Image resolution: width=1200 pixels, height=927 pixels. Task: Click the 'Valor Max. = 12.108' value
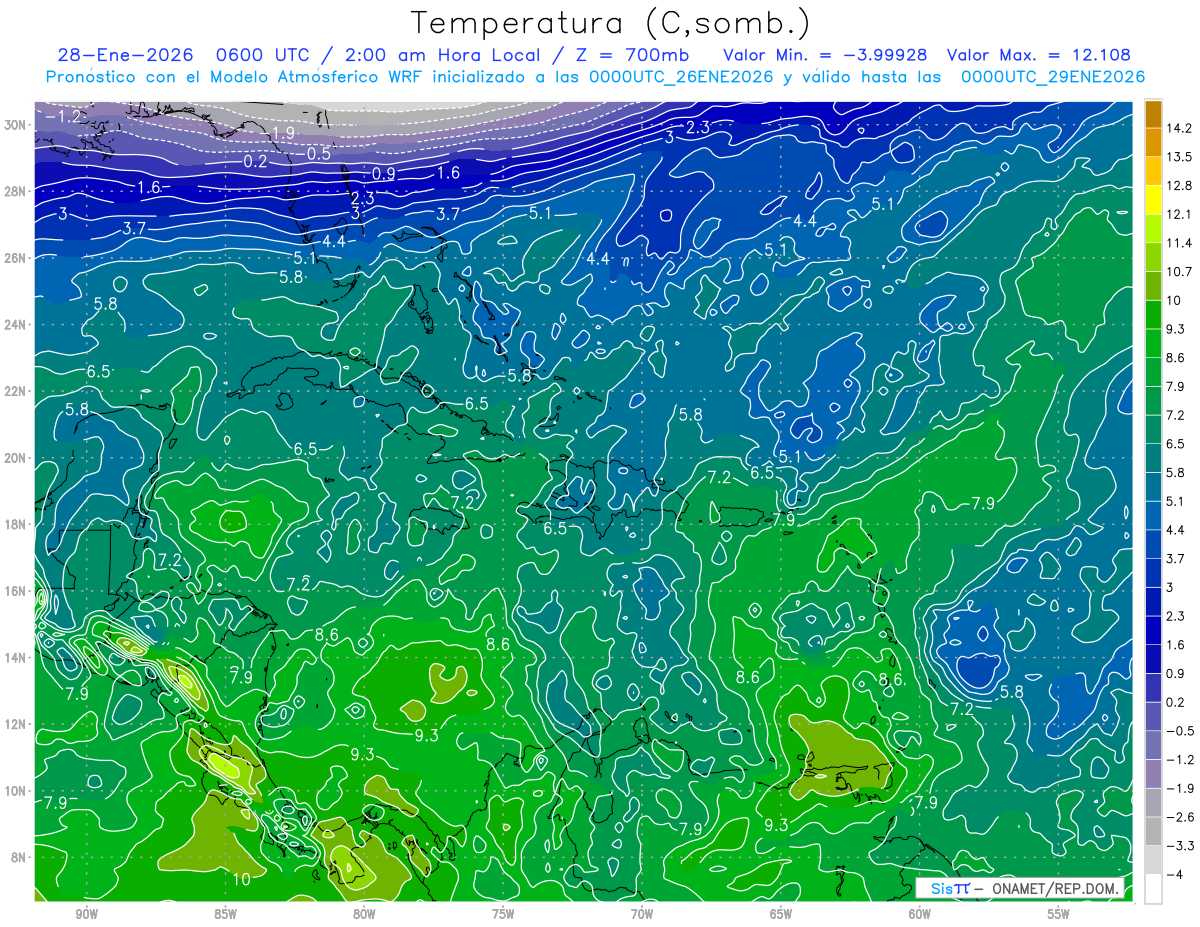tap(1038, 55)
